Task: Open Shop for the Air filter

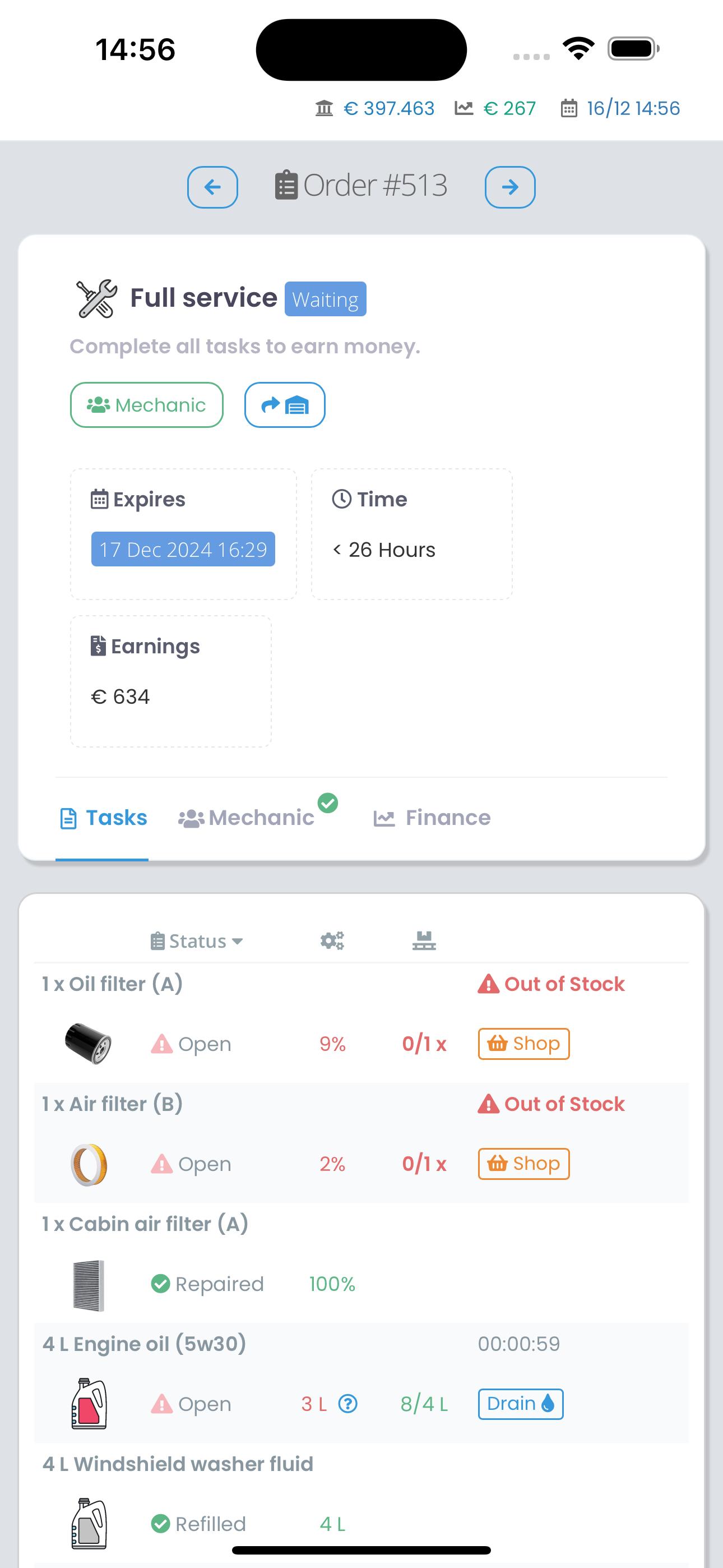Action: (x=523, y=1164)
